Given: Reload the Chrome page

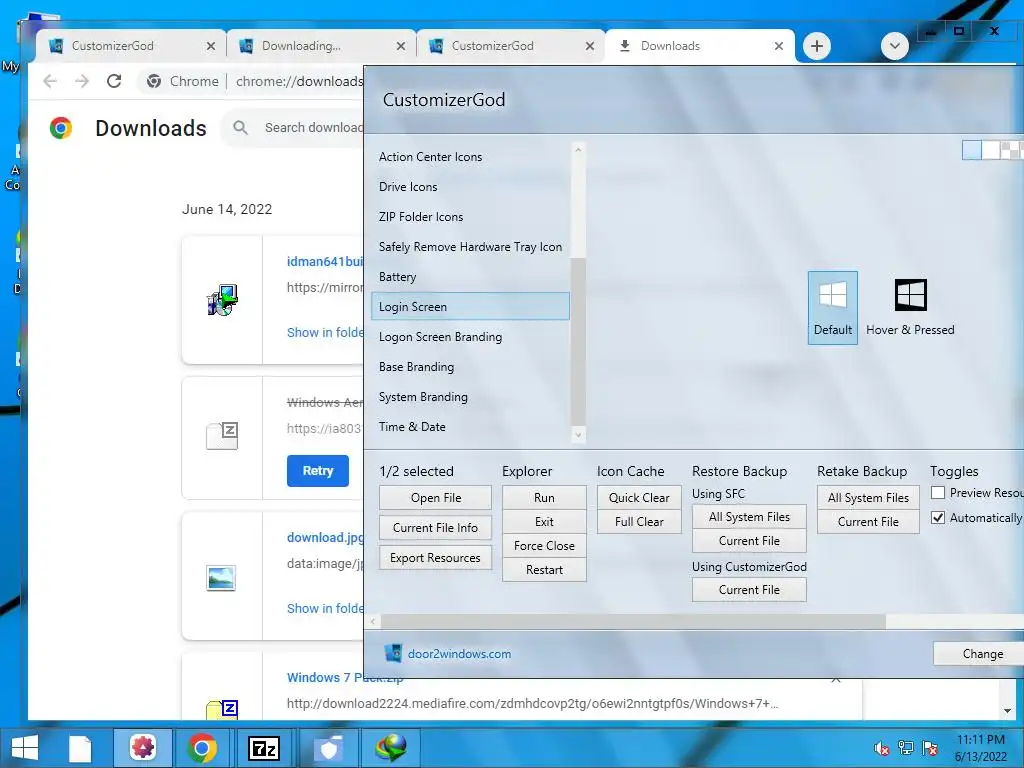Looking at the screenshot, I should pos(114,81).
